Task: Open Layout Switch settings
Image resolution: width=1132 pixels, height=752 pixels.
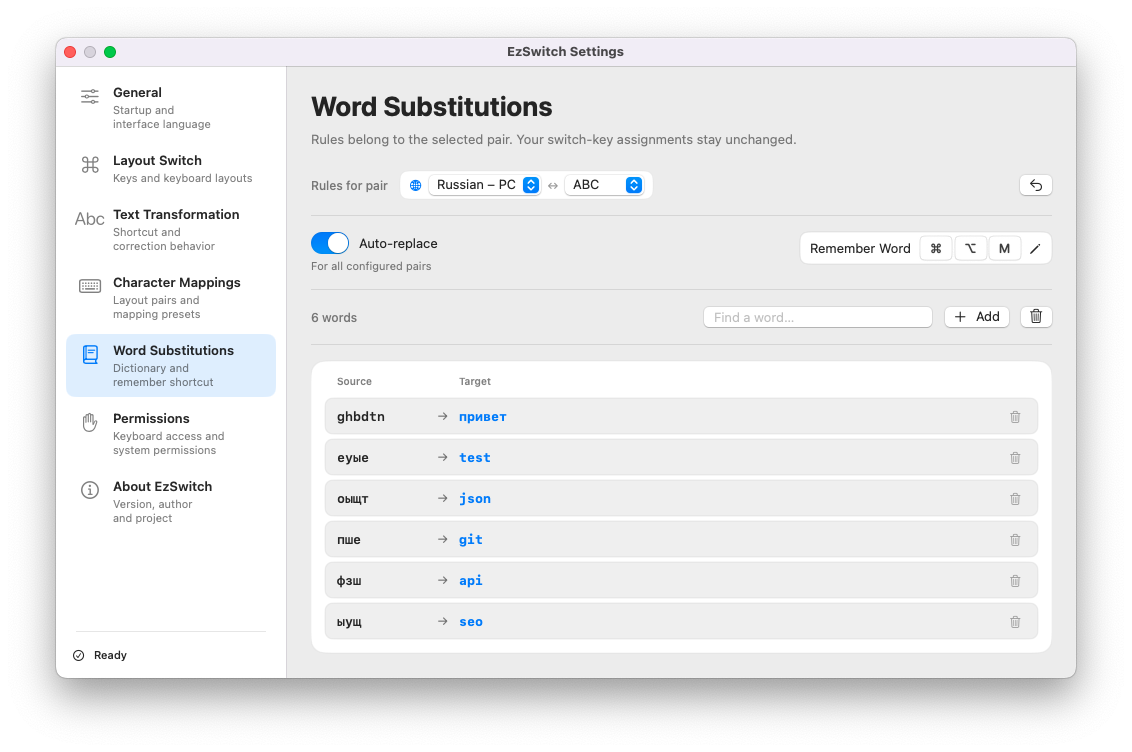Action: (x=170, y=169)
